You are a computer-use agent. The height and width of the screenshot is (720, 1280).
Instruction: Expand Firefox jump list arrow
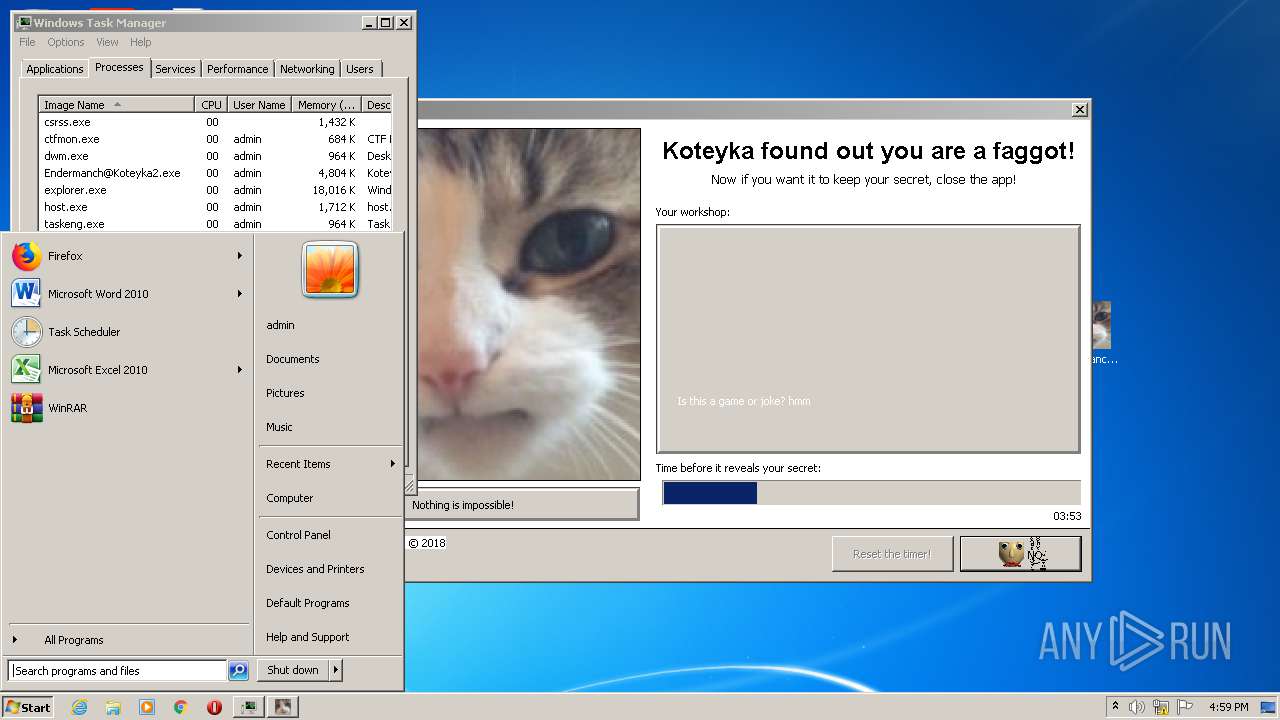coord(240,256)
